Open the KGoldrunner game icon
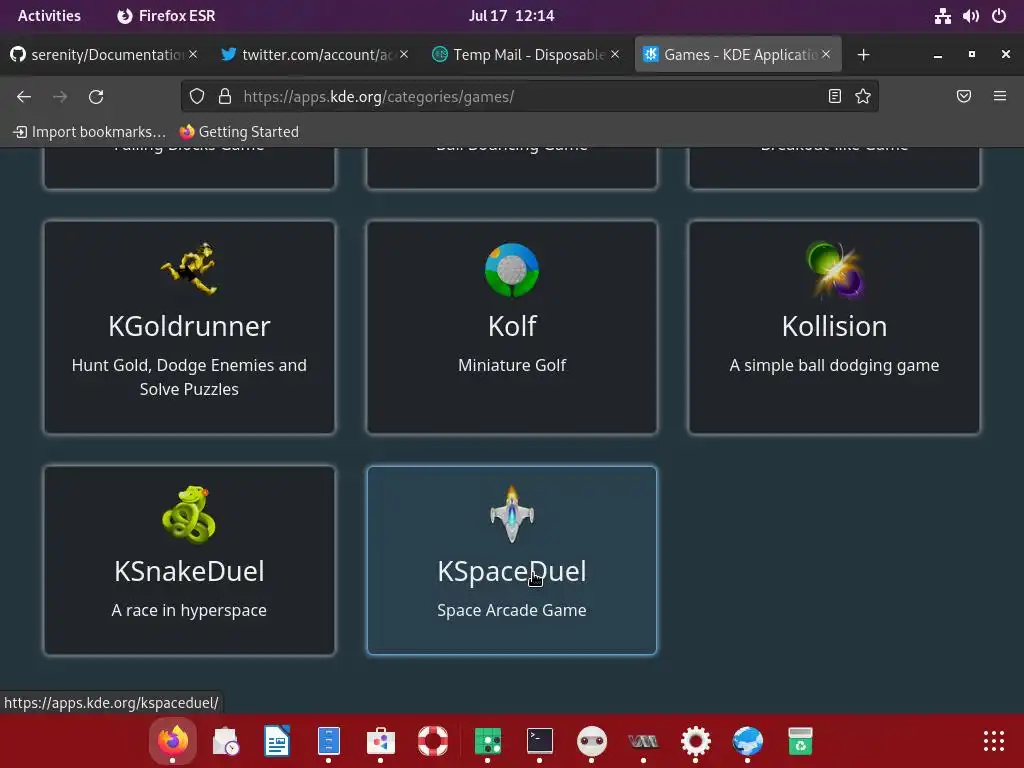This screenshot has width=1024, height=768. click(189, 268)
